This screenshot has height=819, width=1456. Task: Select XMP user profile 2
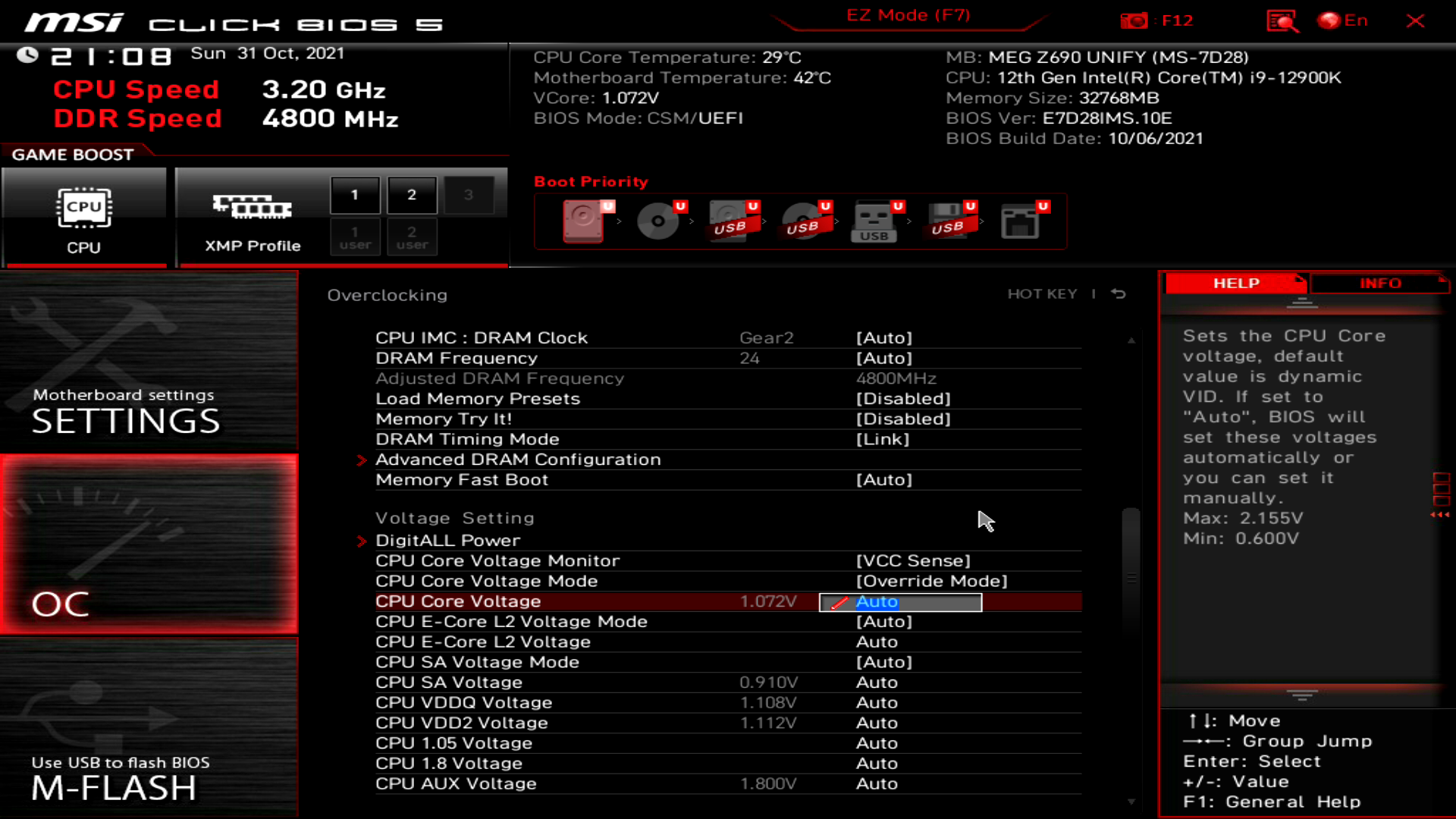412,237
